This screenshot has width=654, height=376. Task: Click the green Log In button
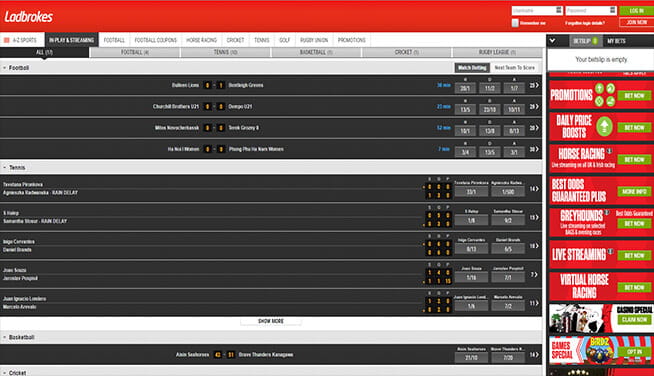point(636,10)
